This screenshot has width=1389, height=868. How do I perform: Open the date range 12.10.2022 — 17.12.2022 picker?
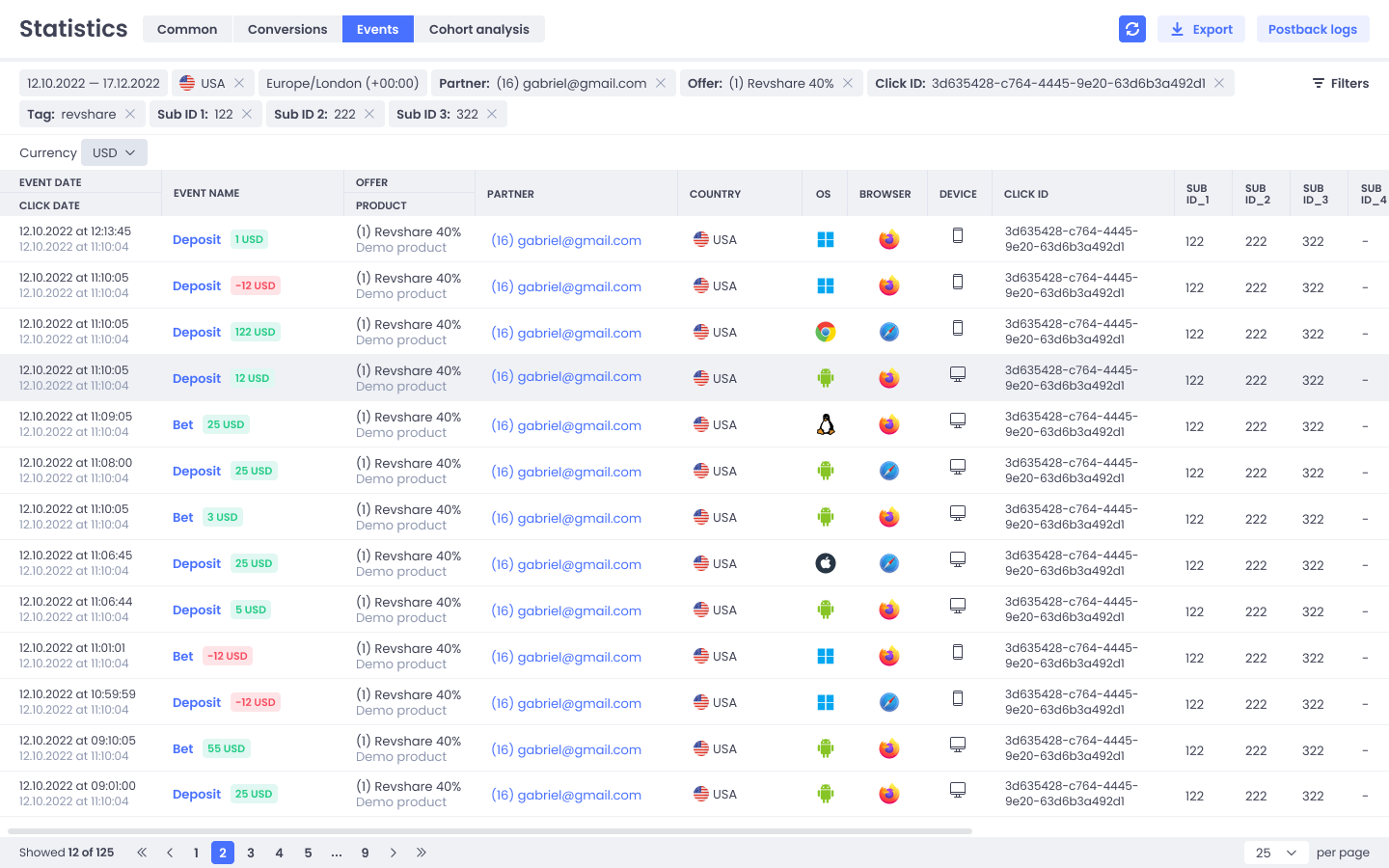click(94, 83)
